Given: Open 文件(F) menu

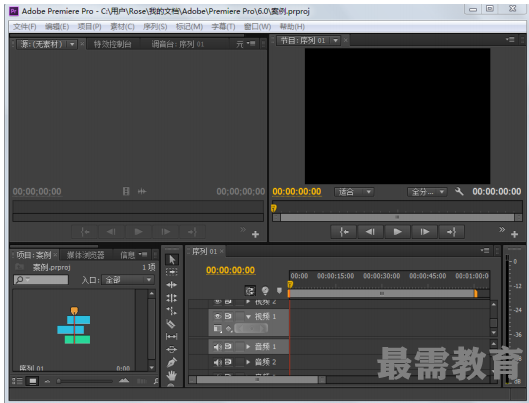Looking at the screenshot, I should (25, 26).
